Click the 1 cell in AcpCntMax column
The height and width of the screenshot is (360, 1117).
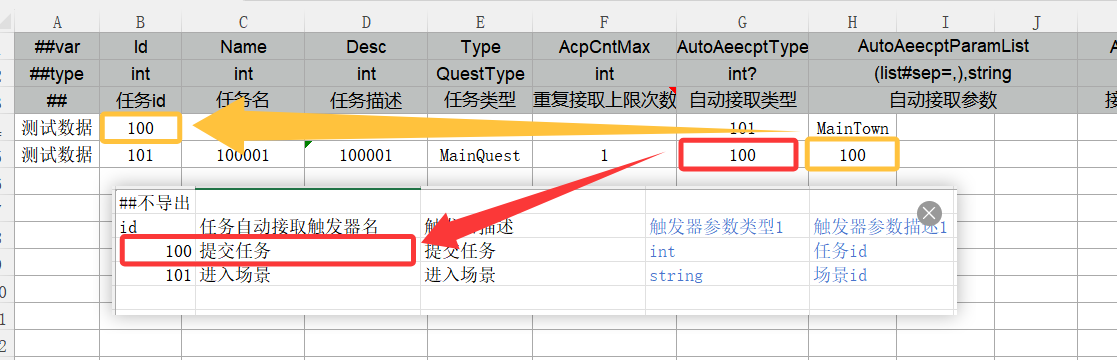pyautogui.click(x=604, y=155)
